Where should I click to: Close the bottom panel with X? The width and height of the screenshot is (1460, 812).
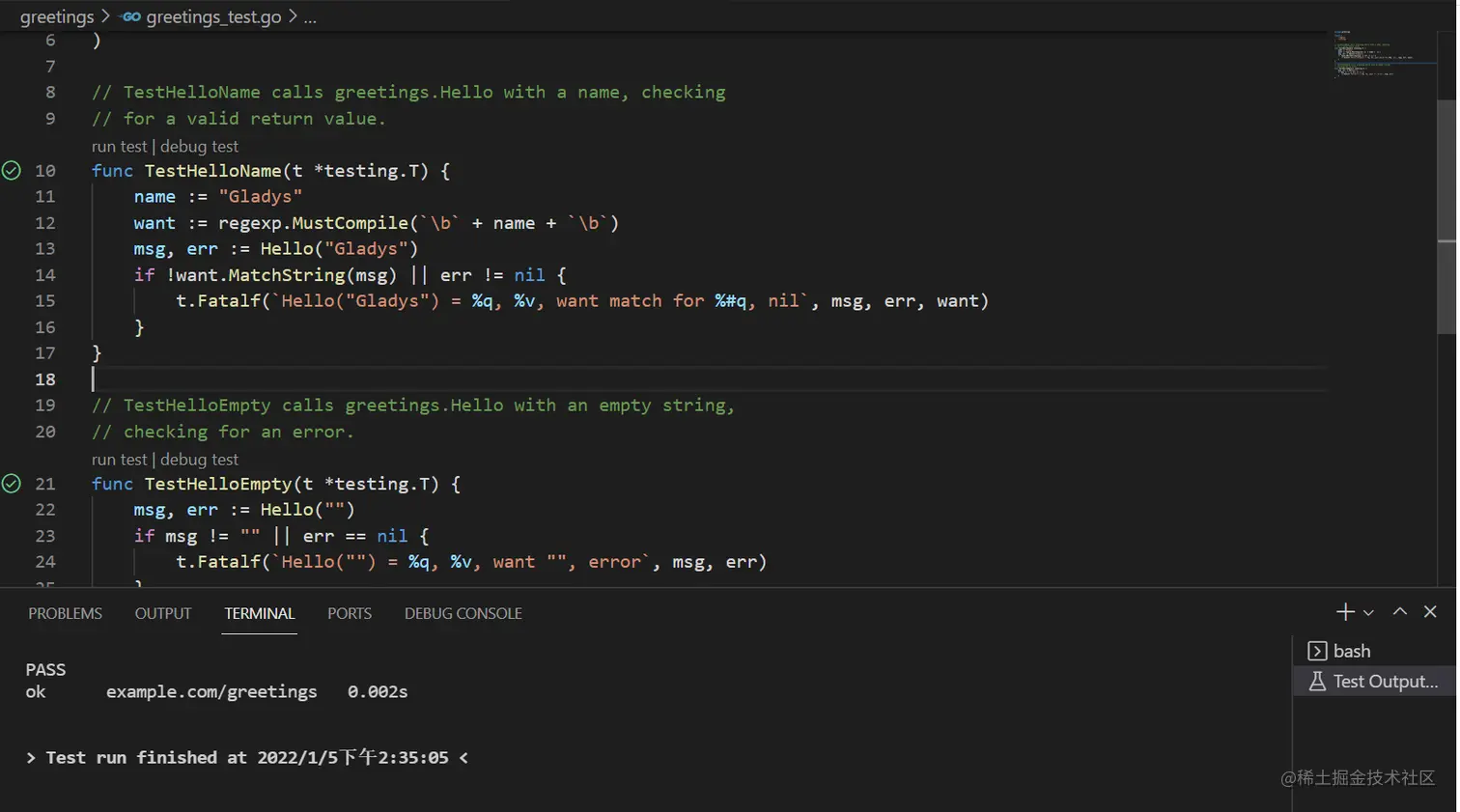1430,611
